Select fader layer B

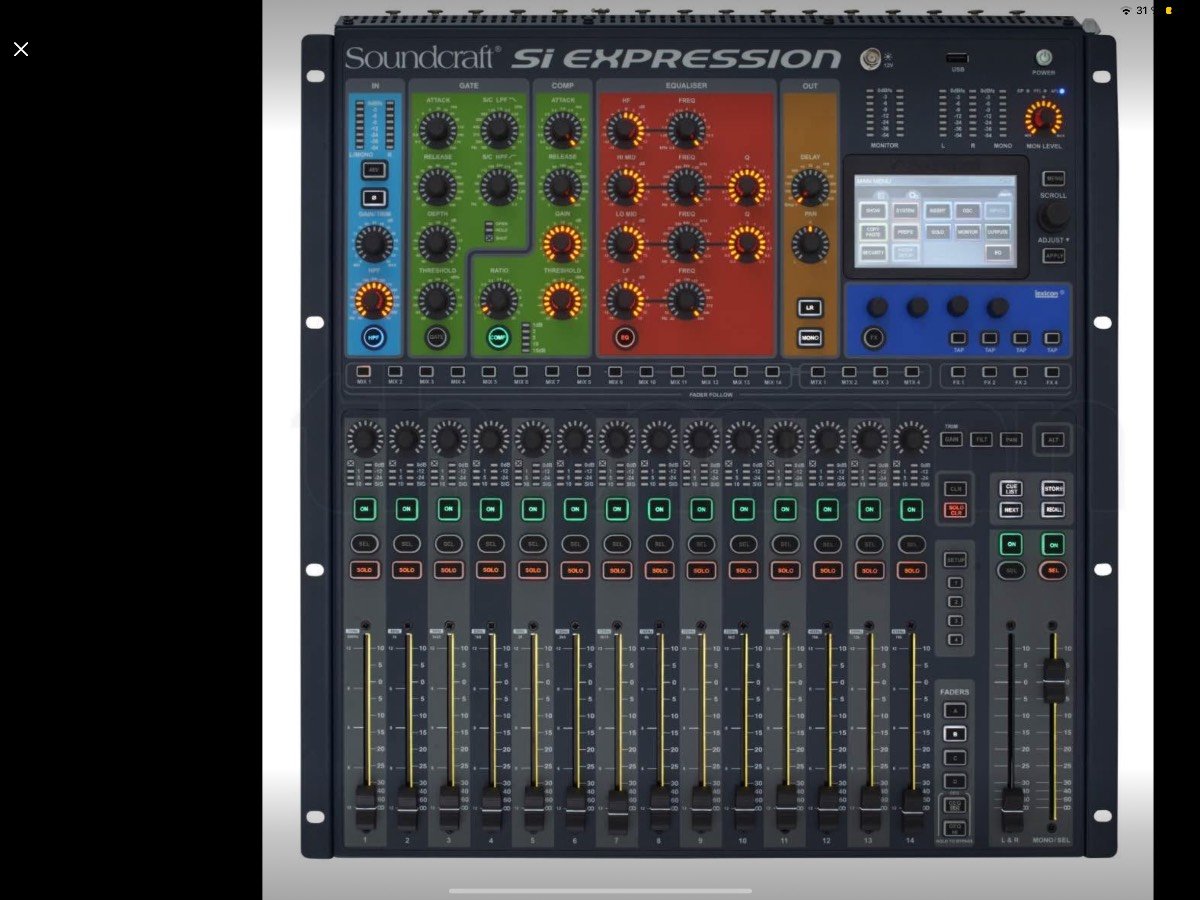(955, 733)
